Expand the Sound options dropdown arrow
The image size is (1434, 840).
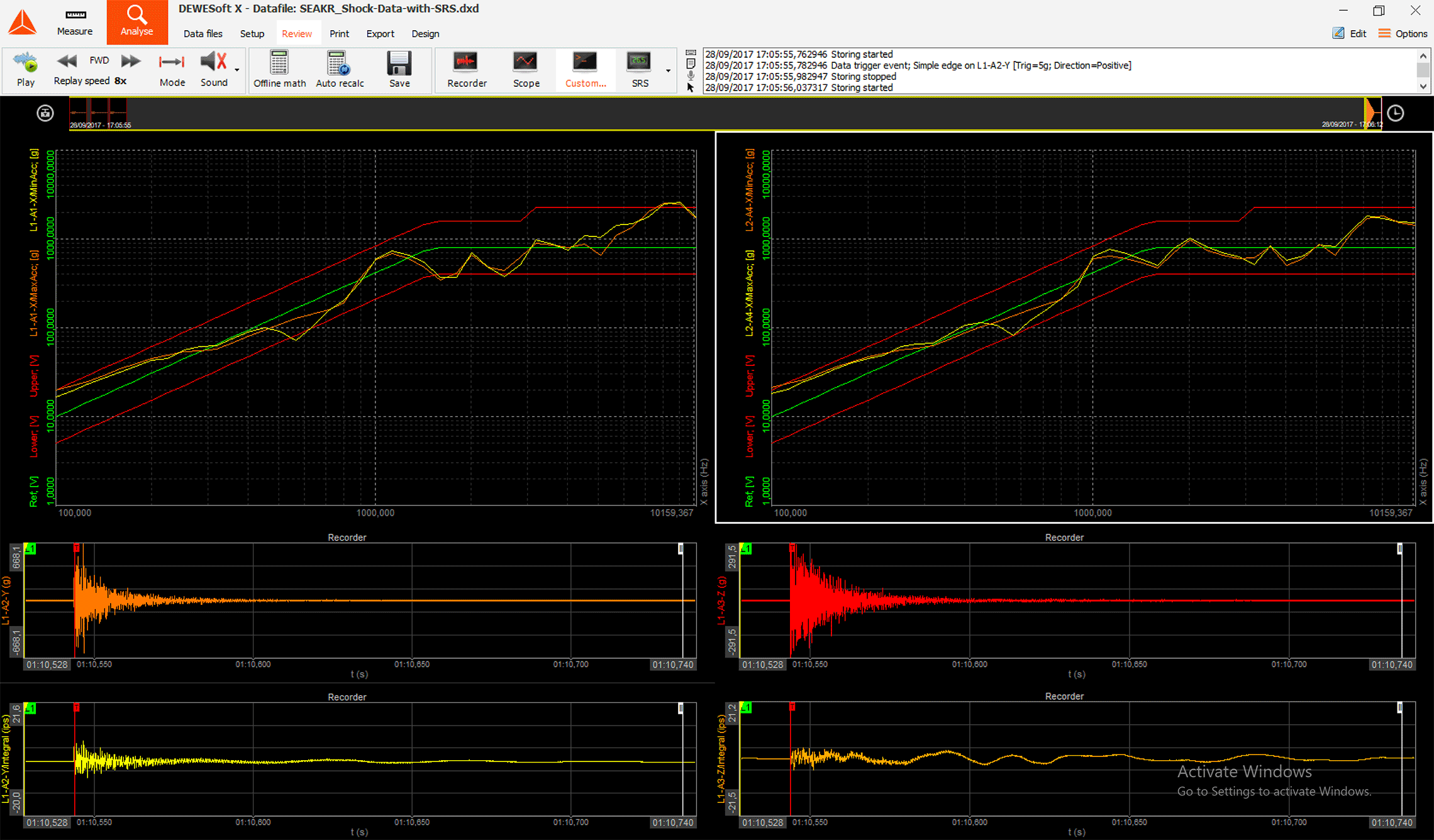(237, 70)
